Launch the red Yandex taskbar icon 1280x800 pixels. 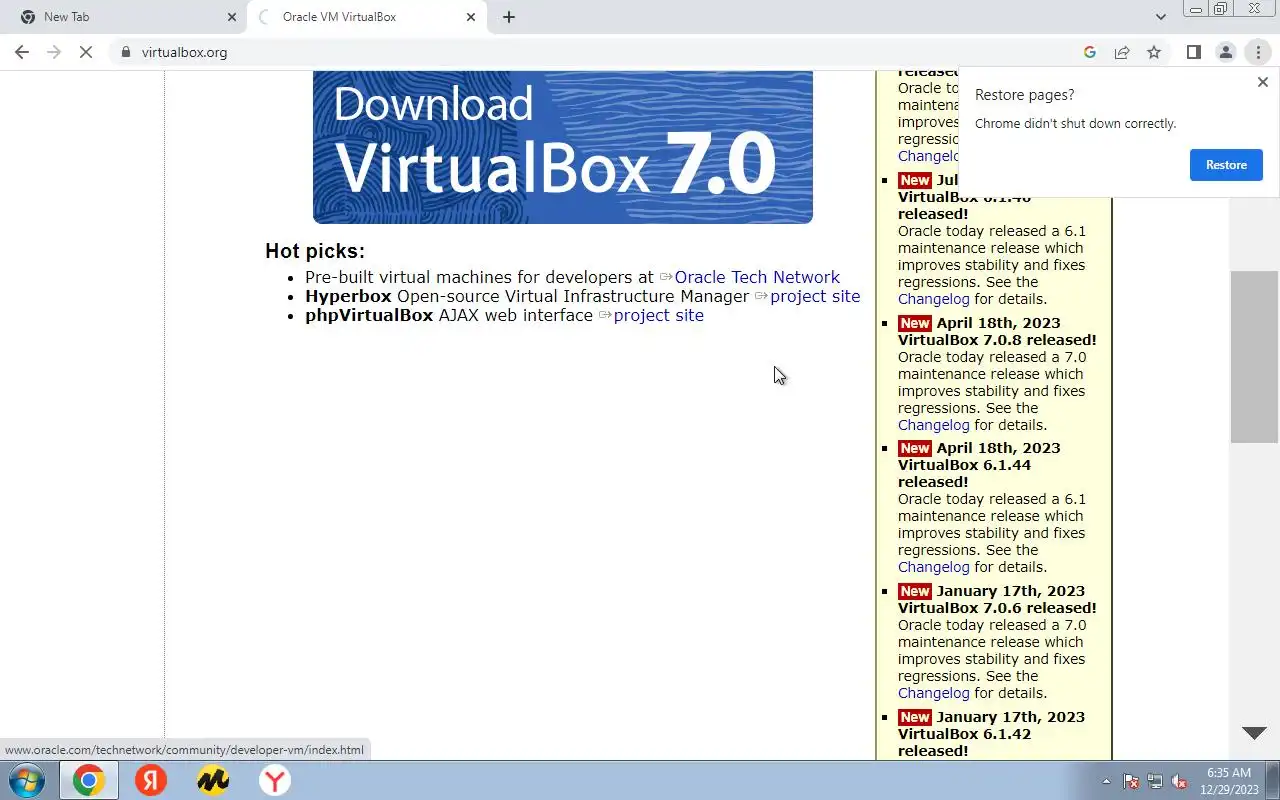[151, 780]
